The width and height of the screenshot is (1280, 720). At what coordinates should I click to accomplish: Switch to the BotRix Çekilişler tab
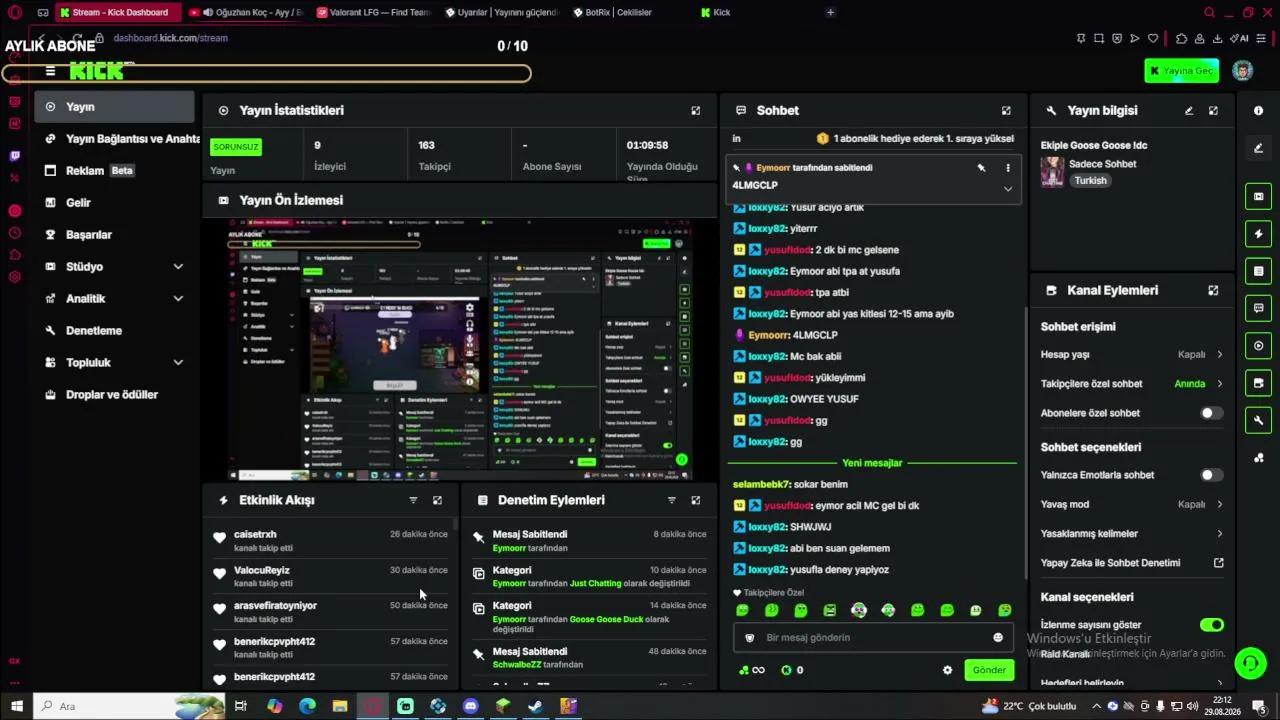point(629,12)
